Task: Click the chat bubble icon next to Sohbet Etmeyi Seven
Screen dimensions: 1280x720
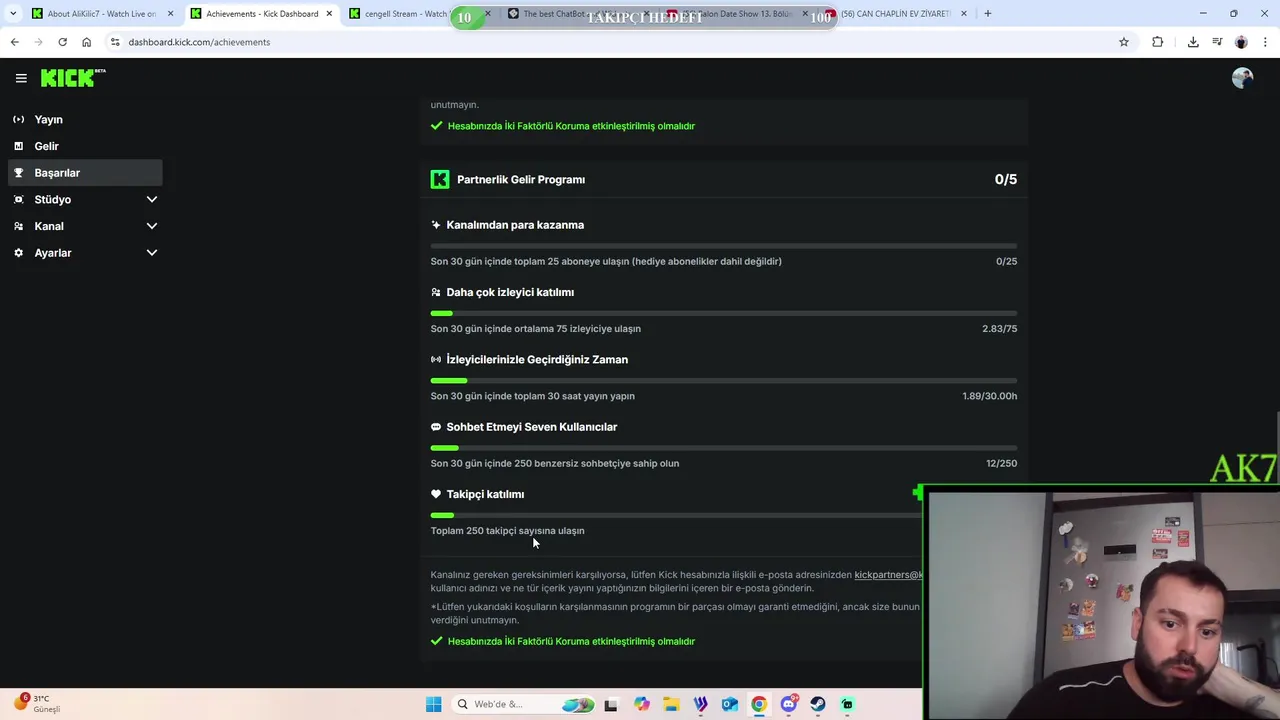Action: point(436,427)
